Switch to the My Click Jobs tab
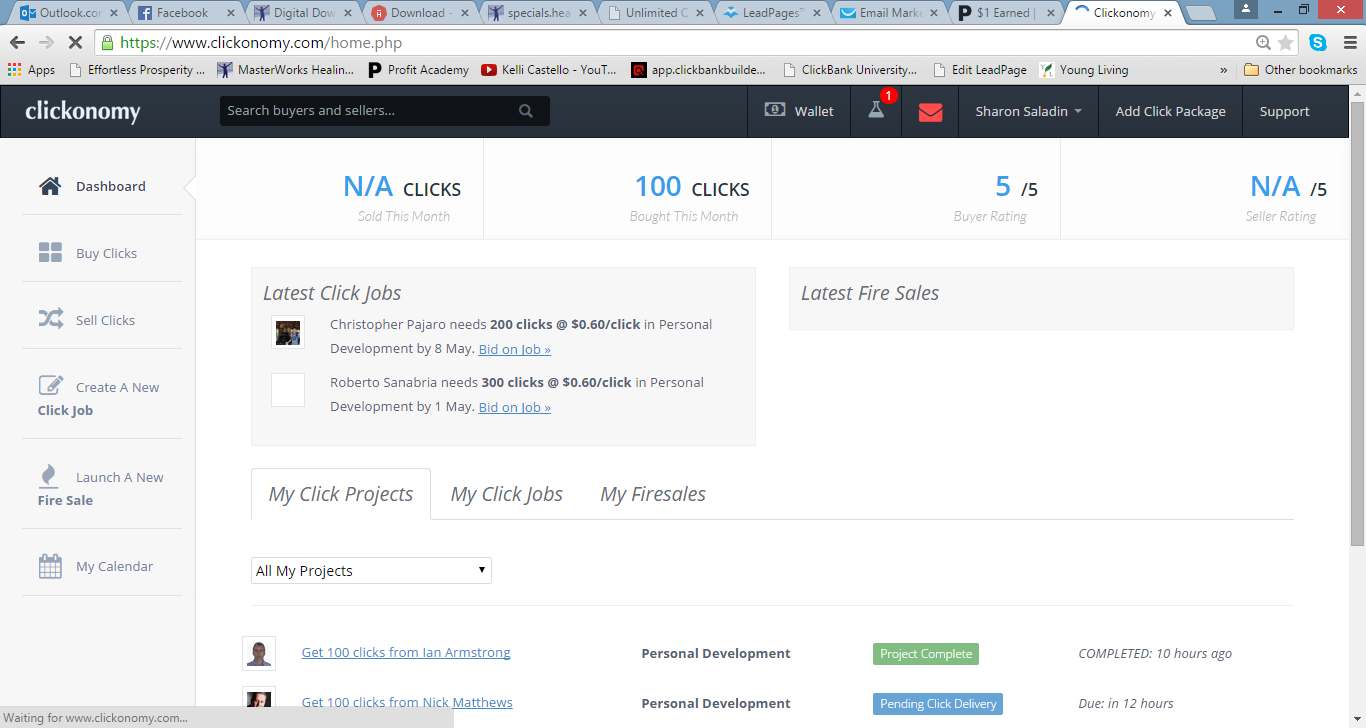This screenshot has width=1366, height=728. click(507, 494)
